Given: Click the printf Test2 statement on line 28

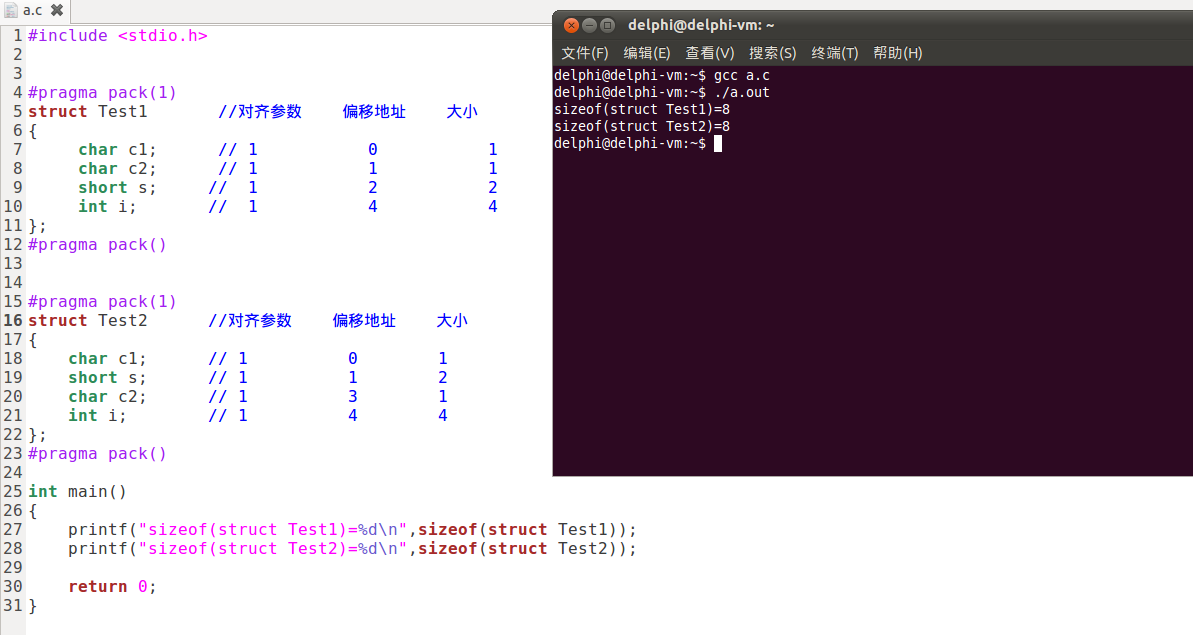Looking at the screenshot, I should tap(352, 549).
